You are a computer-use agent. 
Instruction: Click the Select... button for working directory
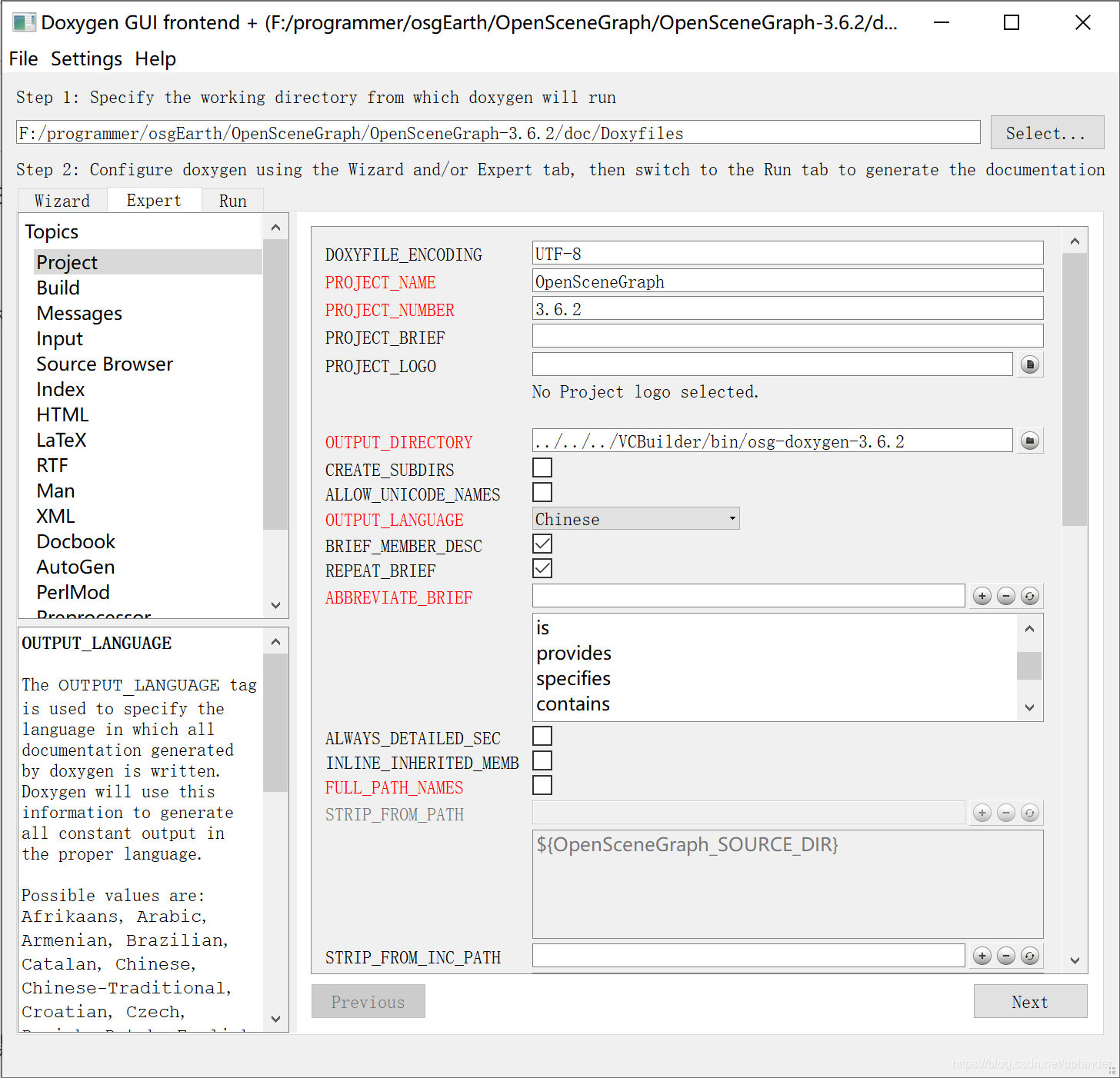1046,132
